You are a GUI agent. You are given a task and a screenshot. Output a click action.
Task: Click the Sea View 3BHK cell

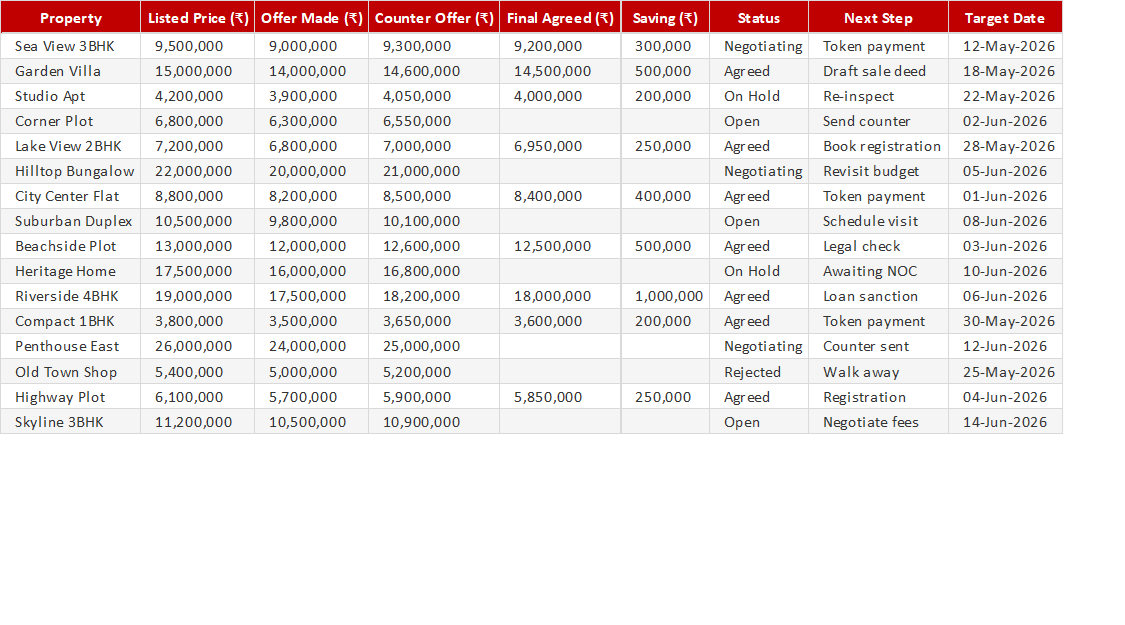(x=70, y=46)
